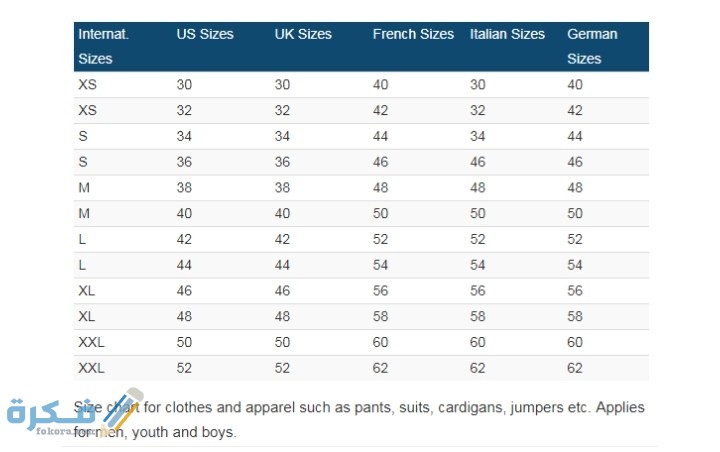720x452 pixels.
Task: Select the Internat. Sizes column header
Action: coord(103,46)
